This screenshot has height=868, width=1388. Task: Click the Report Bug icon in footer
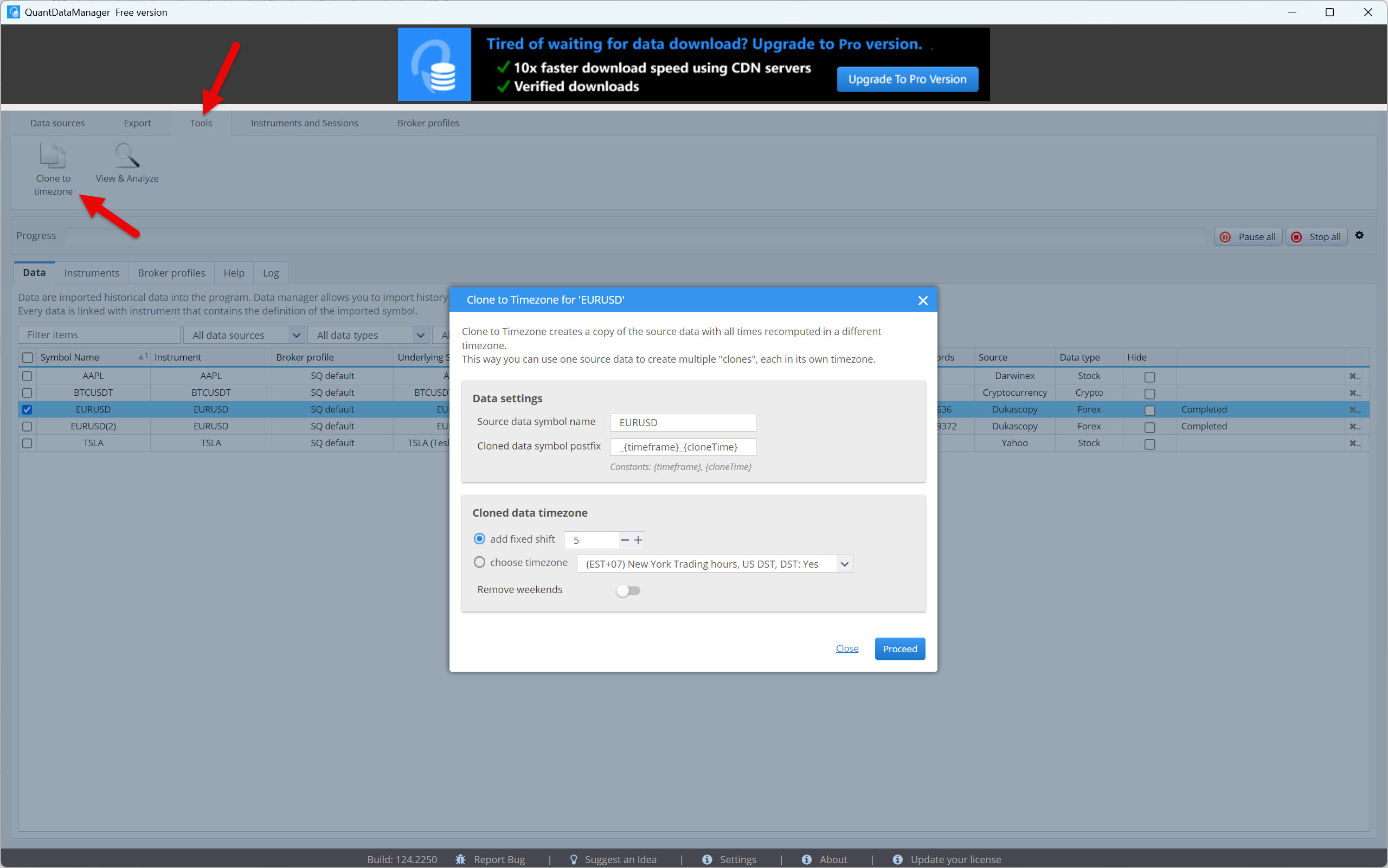tap(460, 859)
